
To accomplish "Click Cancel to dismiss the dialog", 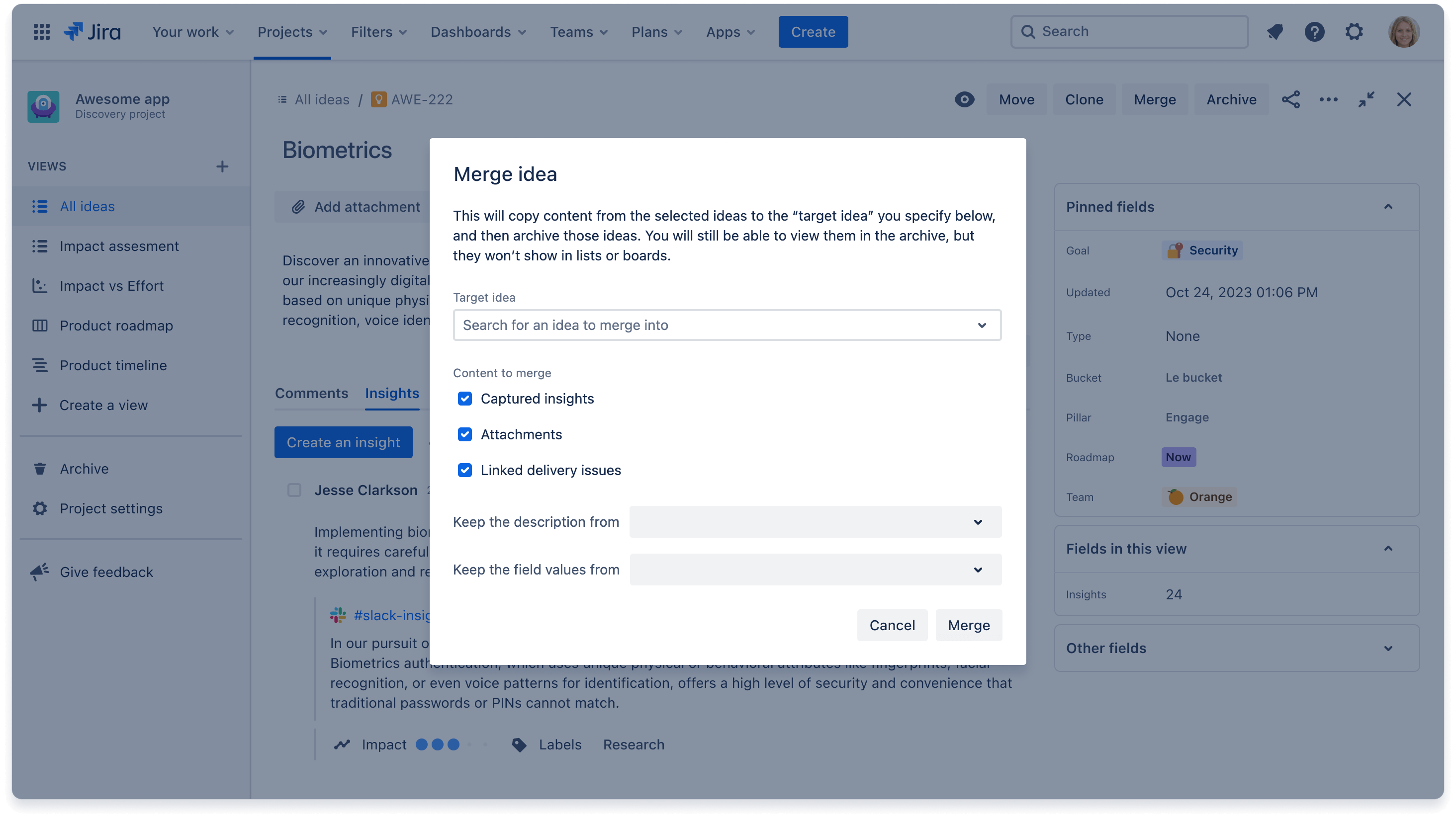I will pyautogui.click(x=892, y=625).
